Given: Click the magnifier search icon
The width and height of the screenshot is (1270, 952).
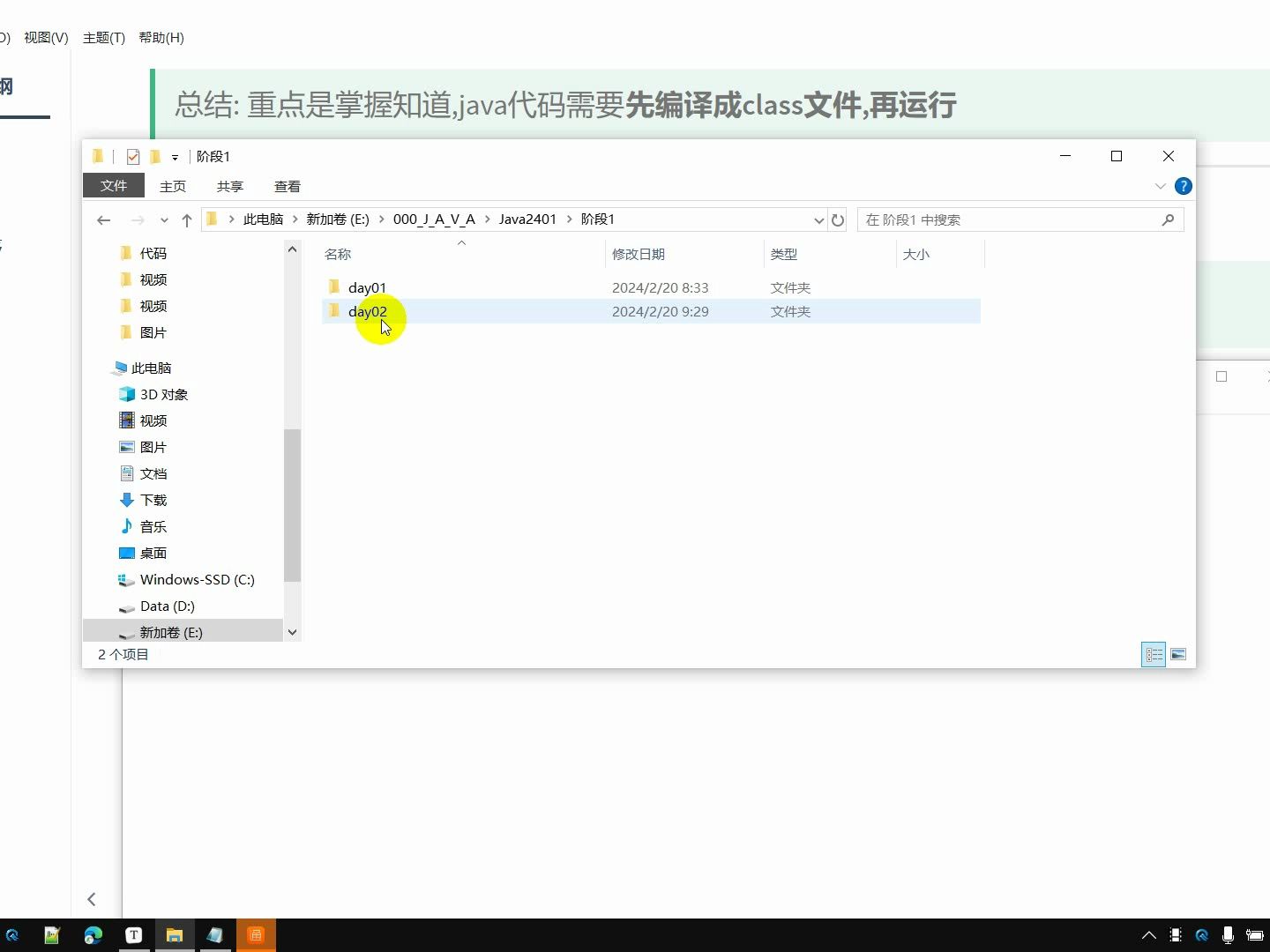Looking at the screenshot, I should 1168,219.
